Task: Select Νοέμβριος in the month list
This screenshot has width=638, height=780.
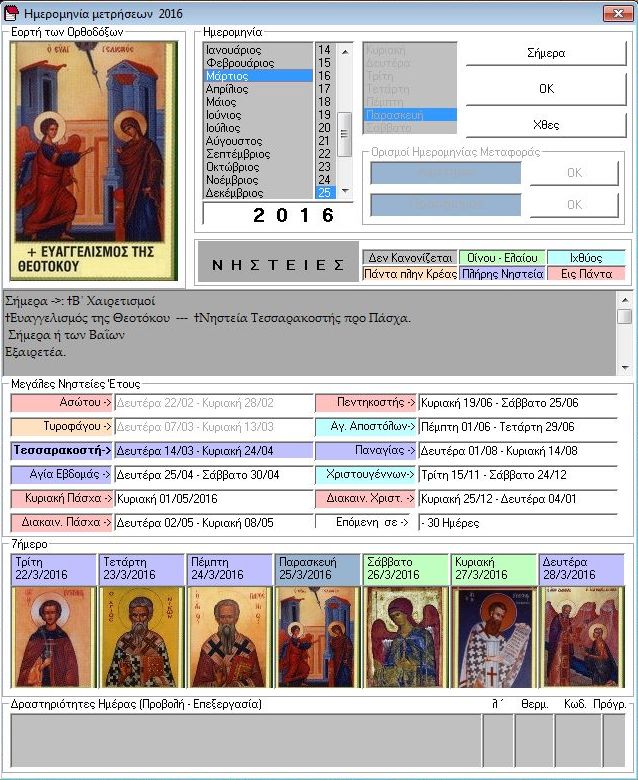Action: (259, 180)
